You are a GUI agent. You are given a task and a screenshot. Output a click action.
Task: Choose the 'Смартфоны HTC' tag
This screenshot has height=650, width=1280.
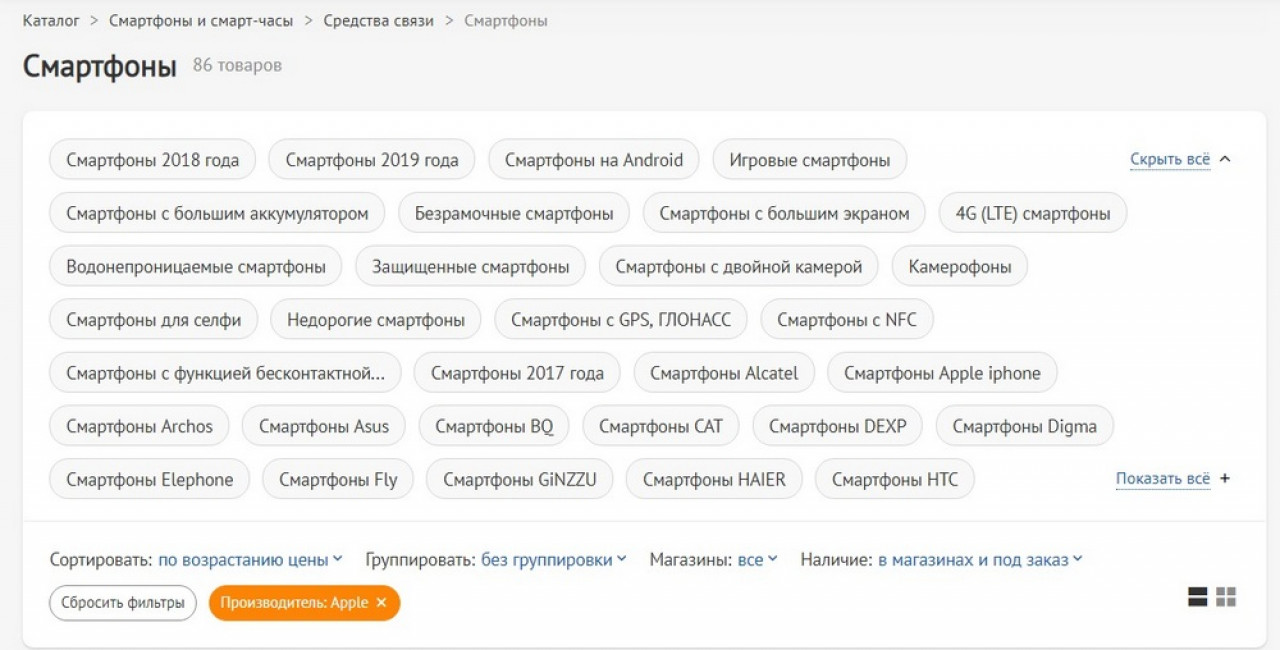894,480
